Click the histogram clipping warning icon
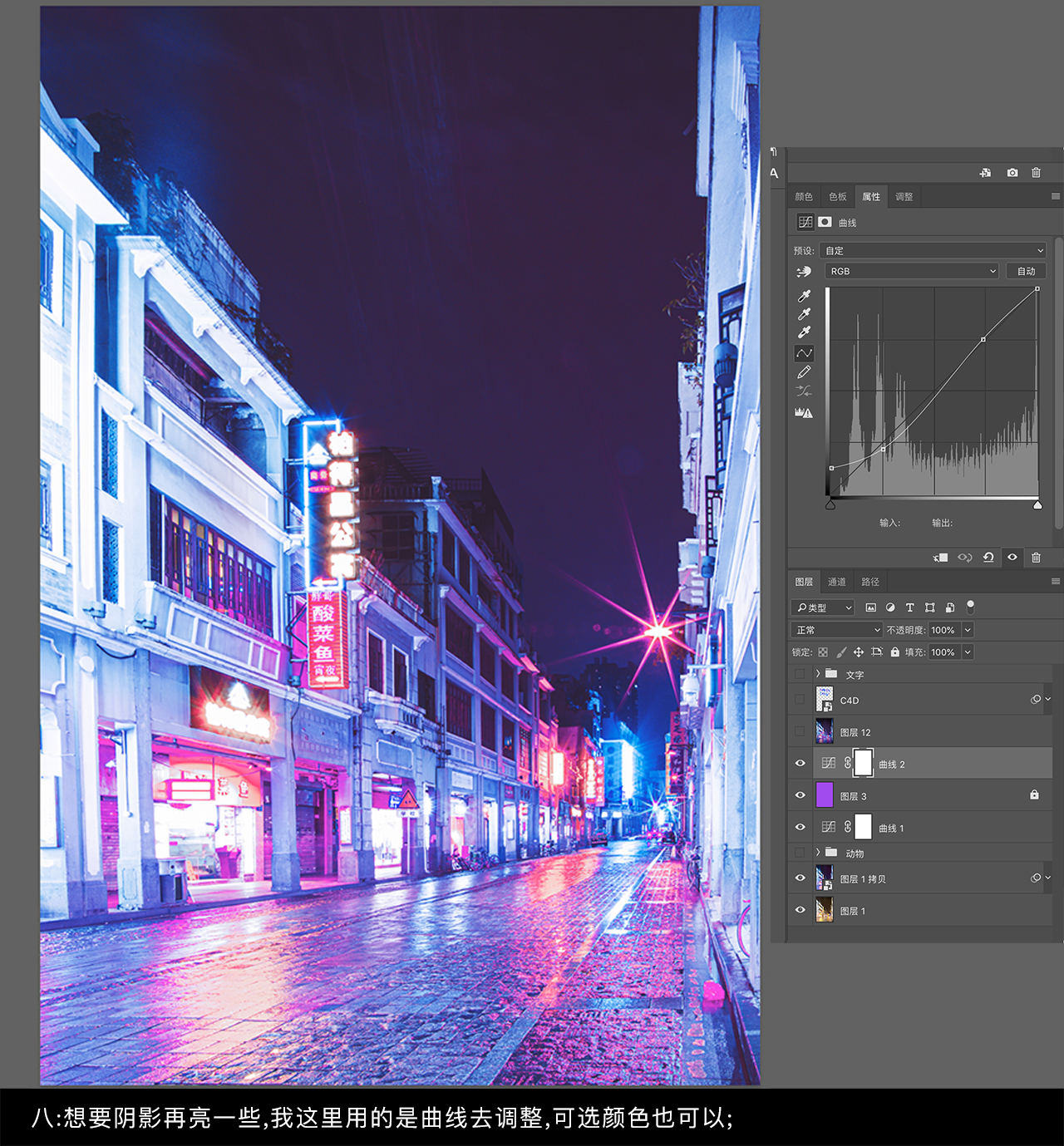The width and height of the screenshot is (1064, 1146). click(x=804, y=412)
